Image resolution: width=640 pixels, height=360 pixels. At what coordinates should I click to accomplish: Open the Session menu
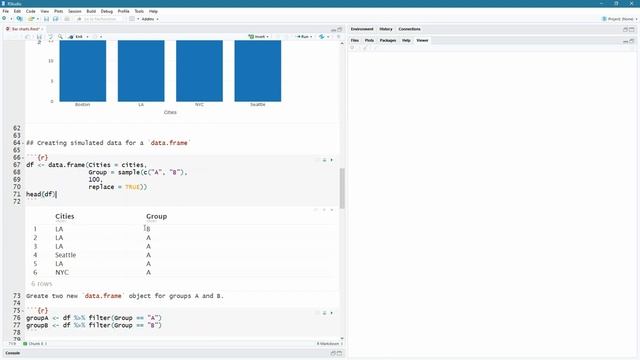[x=75, y=11]
